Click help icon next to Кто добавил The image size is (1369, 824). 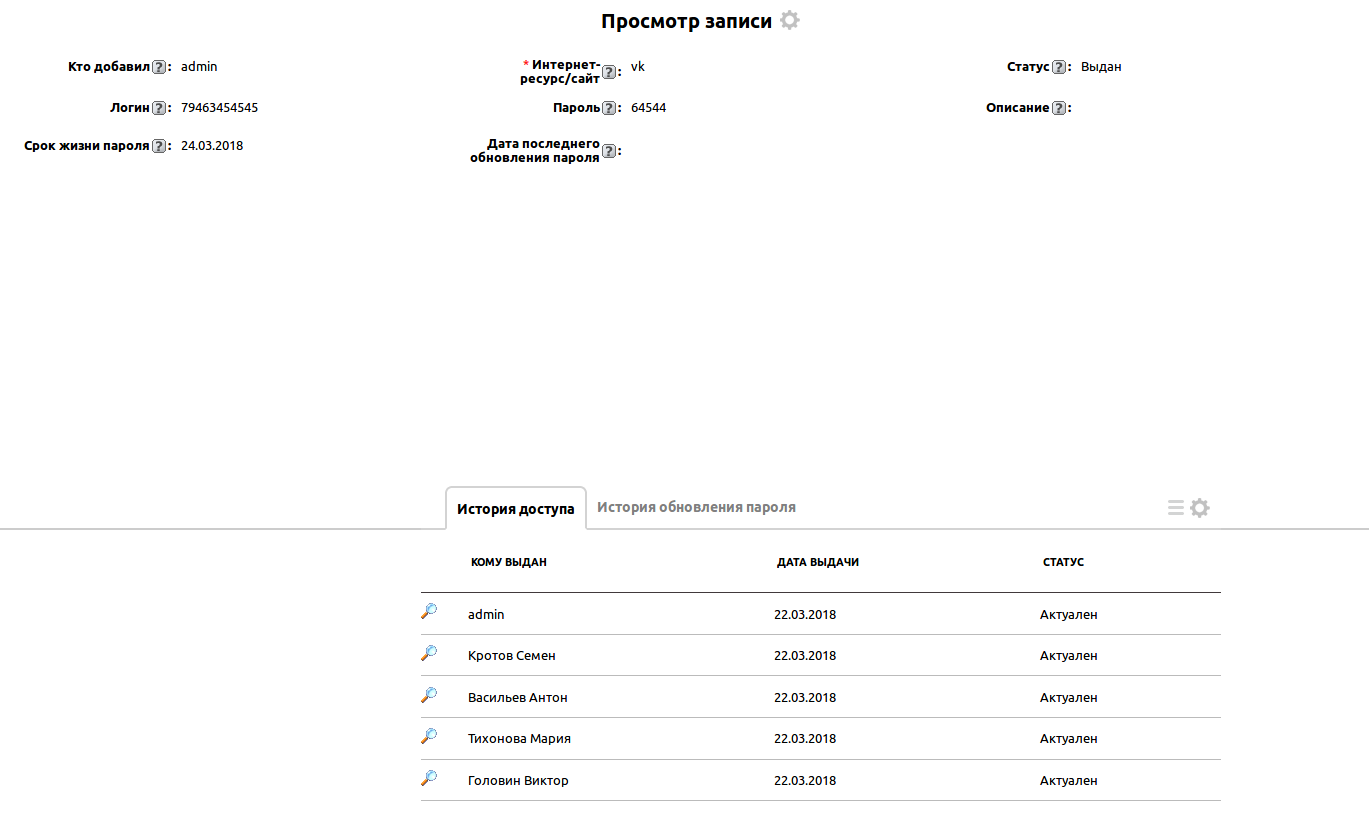click(x=159, y=67)
